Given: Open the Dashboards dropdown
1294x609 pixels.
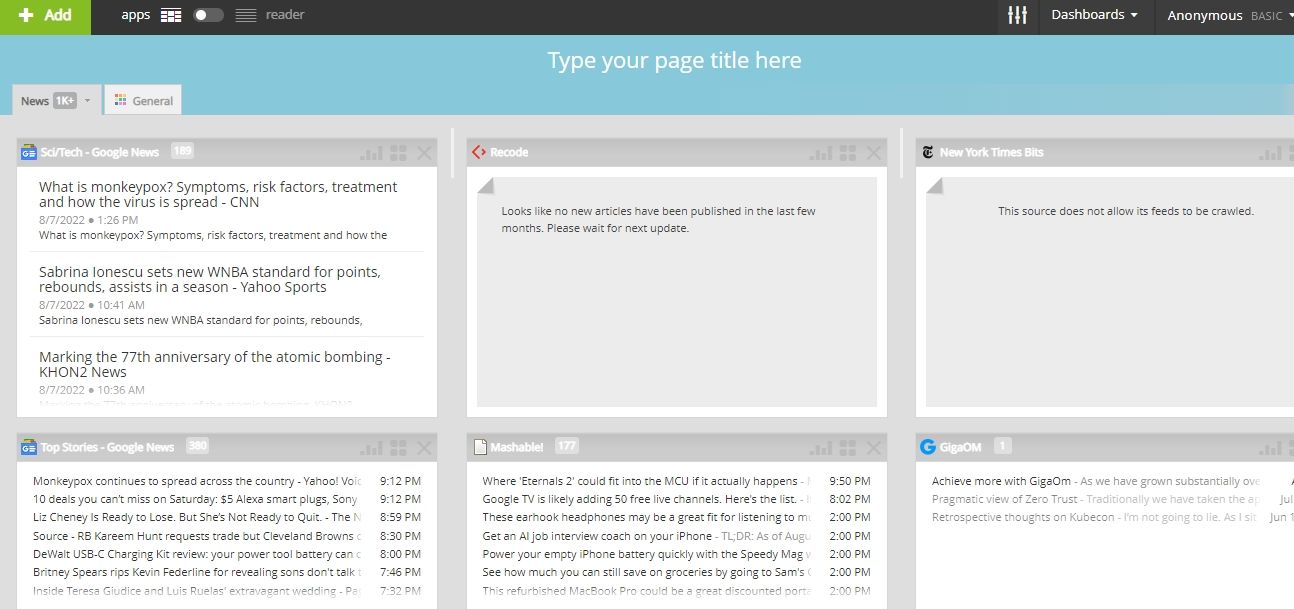Looking at the screenshot, I should tap(1094, 15).
